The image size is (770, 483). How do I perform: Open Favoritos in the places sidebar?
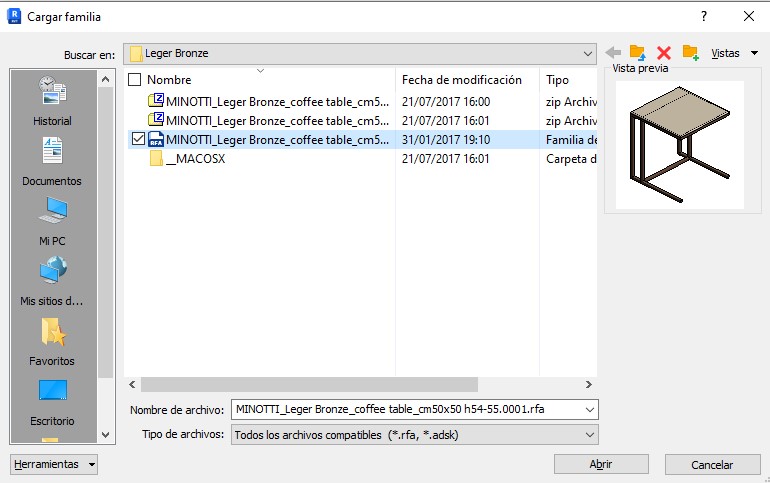pos(52,341)
